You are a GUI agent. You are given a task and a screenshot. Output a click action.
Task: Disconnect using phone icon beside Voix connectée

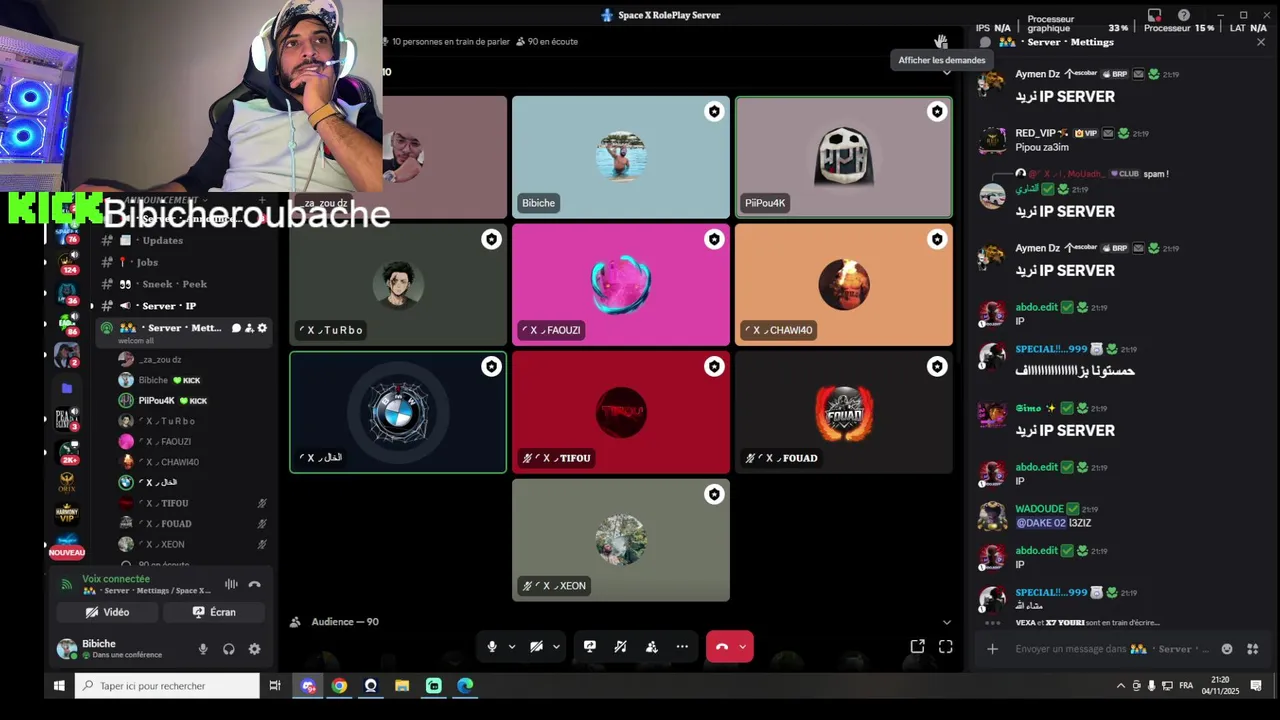coord(255,584)
